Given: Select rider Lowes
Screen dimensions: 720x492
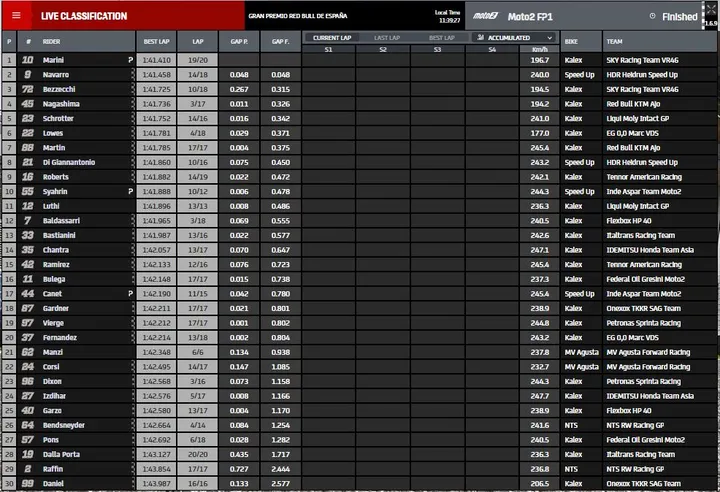Looking at the screenshot, I should (x=53, y=133).
